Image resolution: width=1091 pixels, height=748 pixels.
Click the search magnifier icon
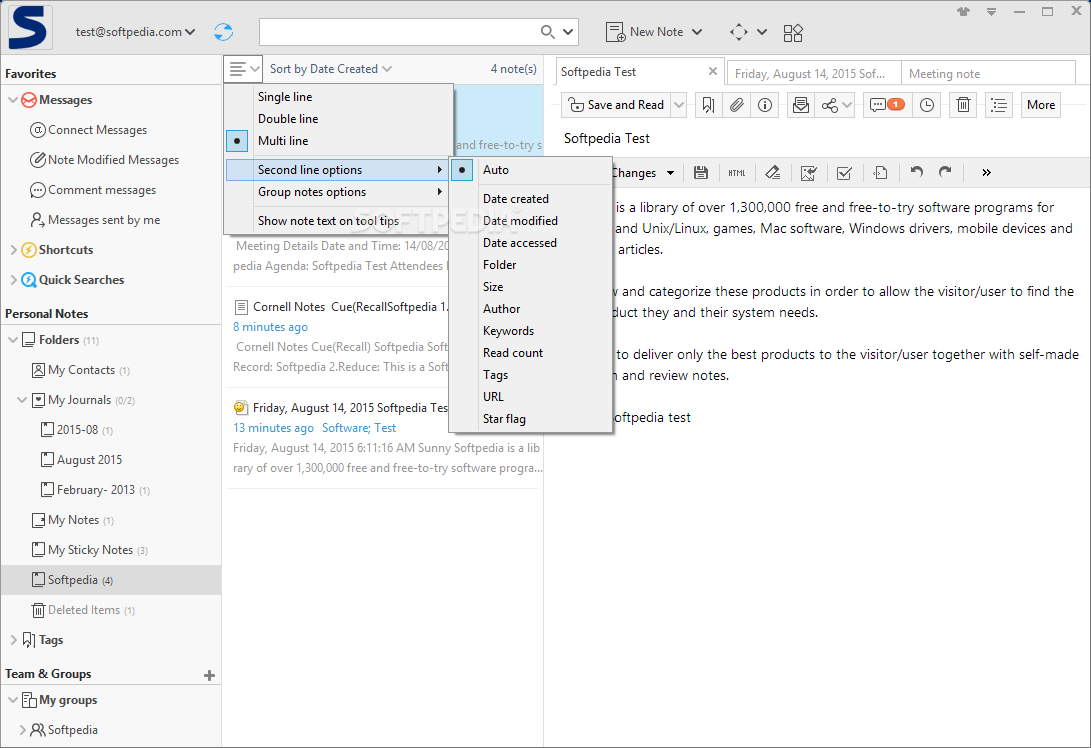click(x=548, y=32)
